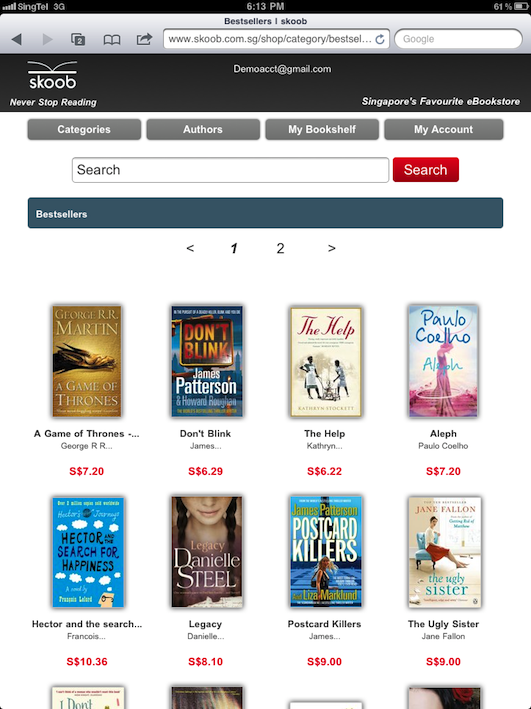This screenshot has width=531, height=709.
Task: Focus the skoob Search text field
Action: pyautogui.click(x=230, y=170)
